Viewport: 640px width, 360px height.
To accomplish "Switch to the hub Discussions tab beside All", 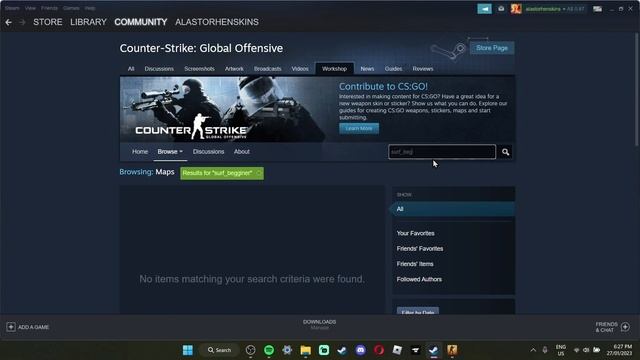I will coord(159,69).
